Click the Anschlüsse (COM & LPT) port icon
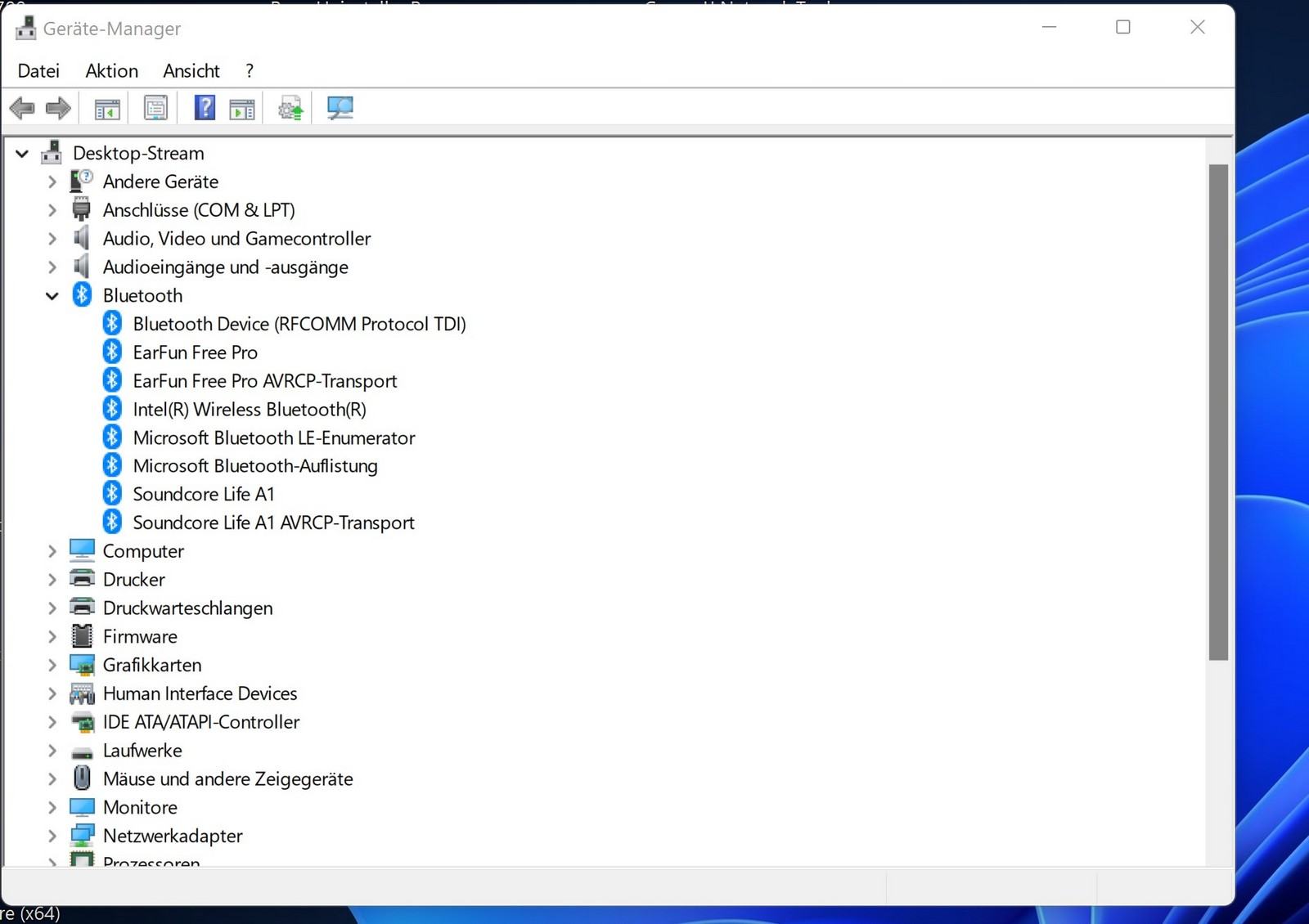This screenshot has width=1309, height=924. 82,209
